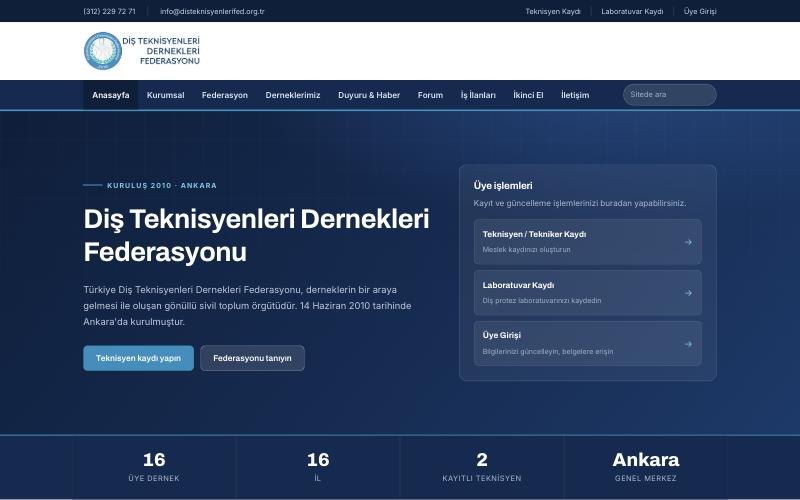Click arrow icon on Teknisyen / Tekniker Kaydı card
The image size is (800, 500).
click(688, 242)
